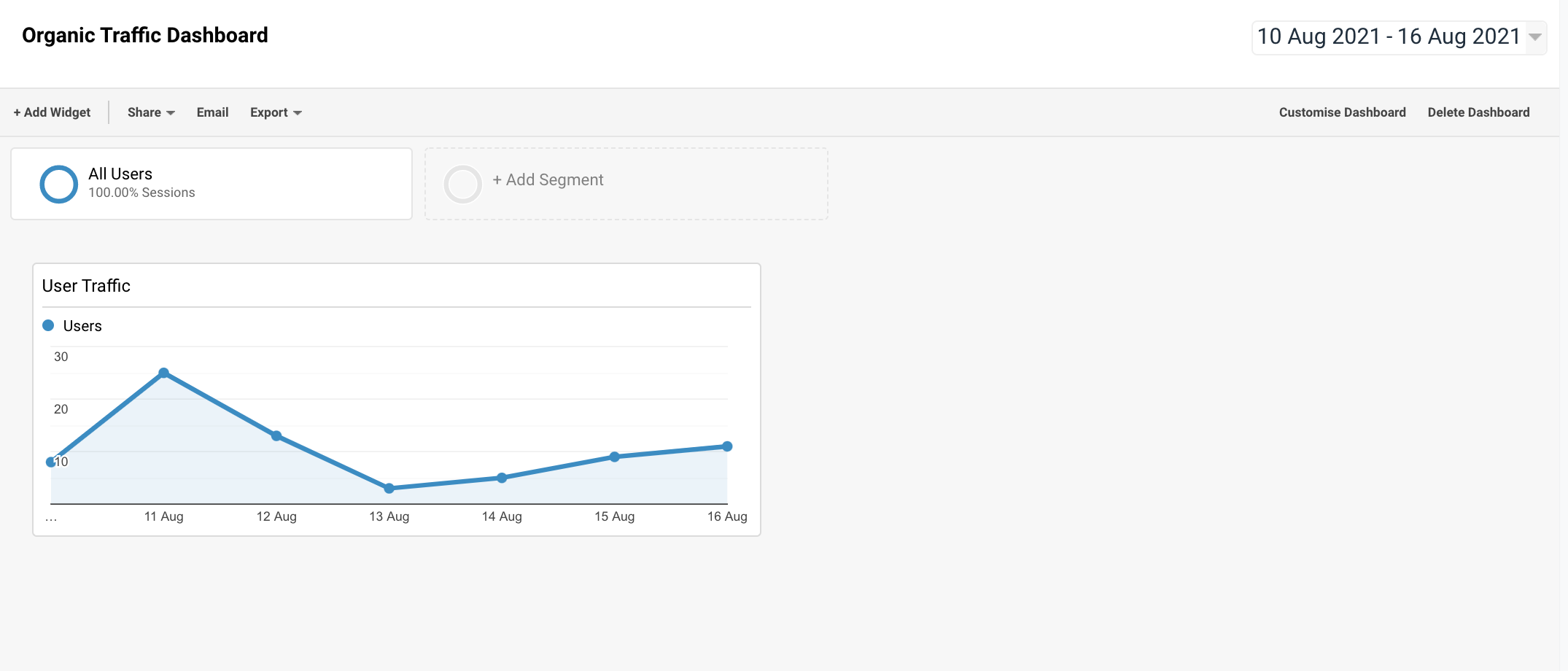
Task: Select the data point on 15 Aug
Action: (x=614, y=457)
